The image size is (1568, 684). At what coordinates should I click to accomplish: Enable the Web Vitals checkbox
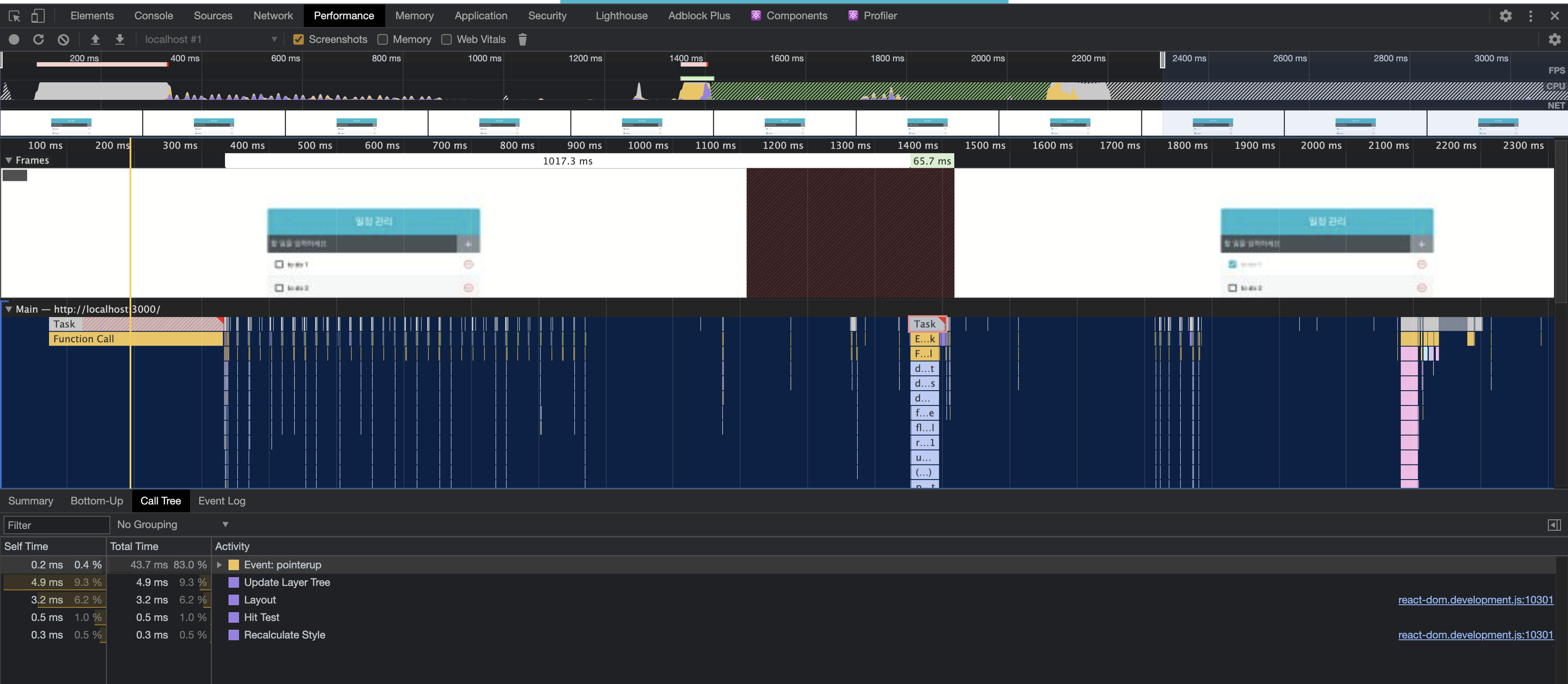[x=446, y=39]
